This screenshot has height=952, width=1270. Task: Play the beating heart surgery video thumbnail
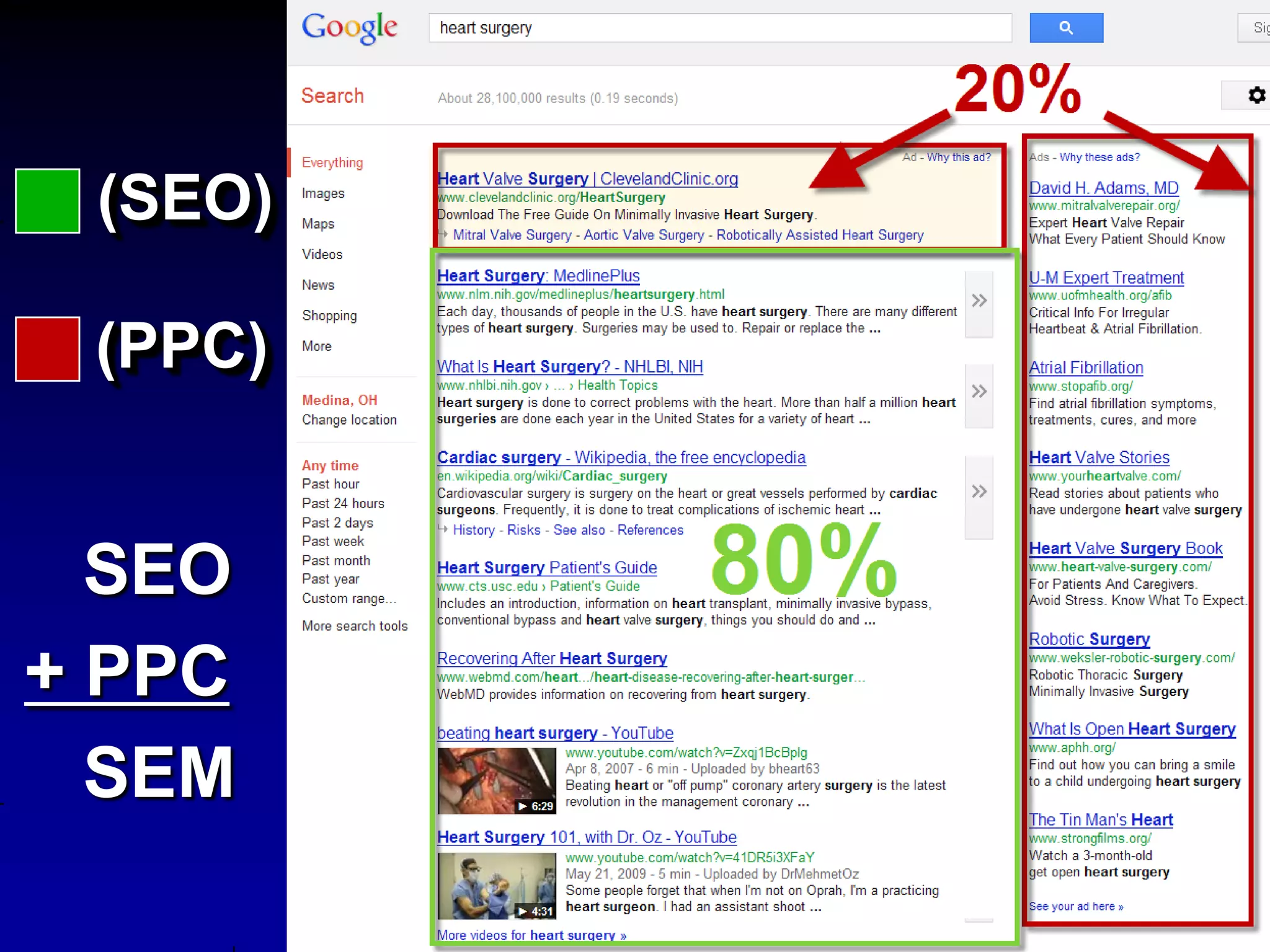pos(497,781)
